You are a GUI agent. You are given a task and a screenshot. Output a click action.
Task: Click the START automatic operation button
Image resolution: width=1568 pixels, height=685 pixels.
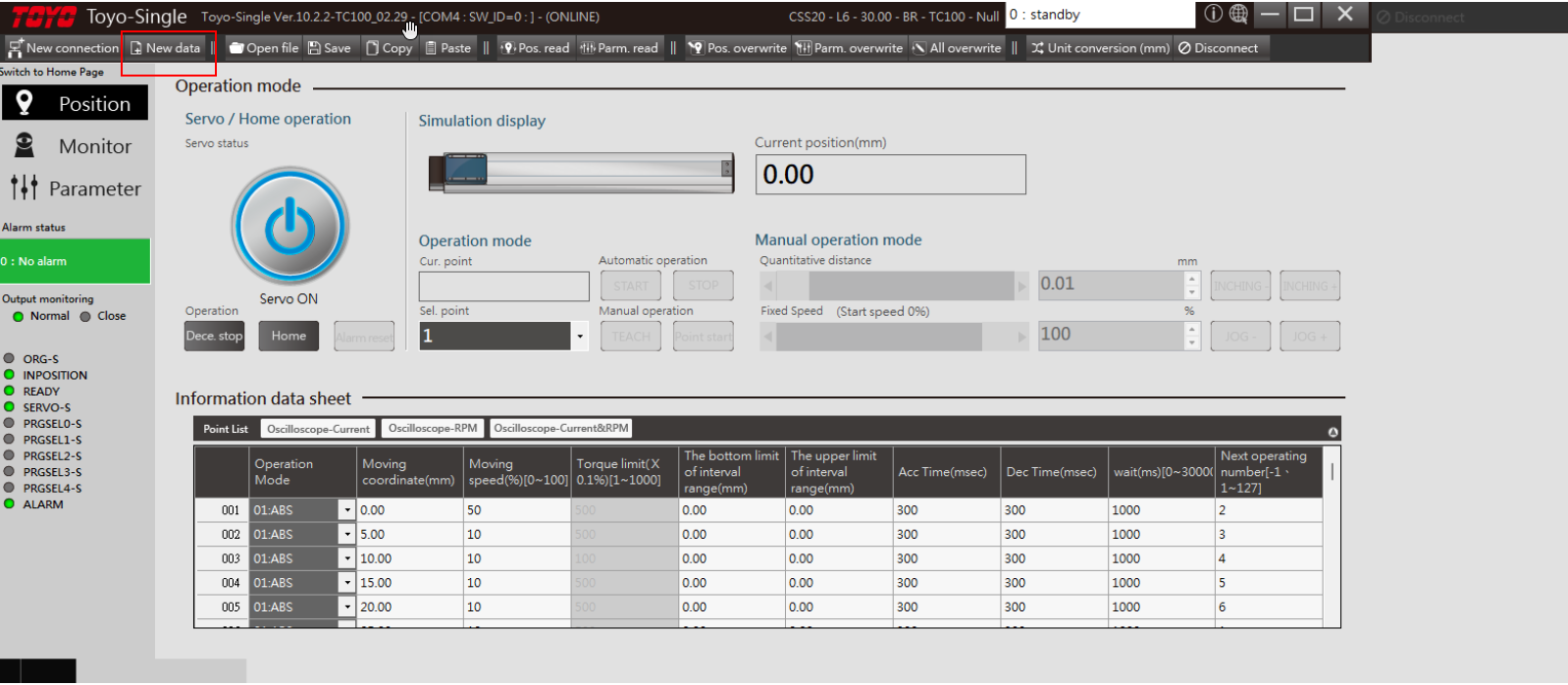(x=631, y=286)
